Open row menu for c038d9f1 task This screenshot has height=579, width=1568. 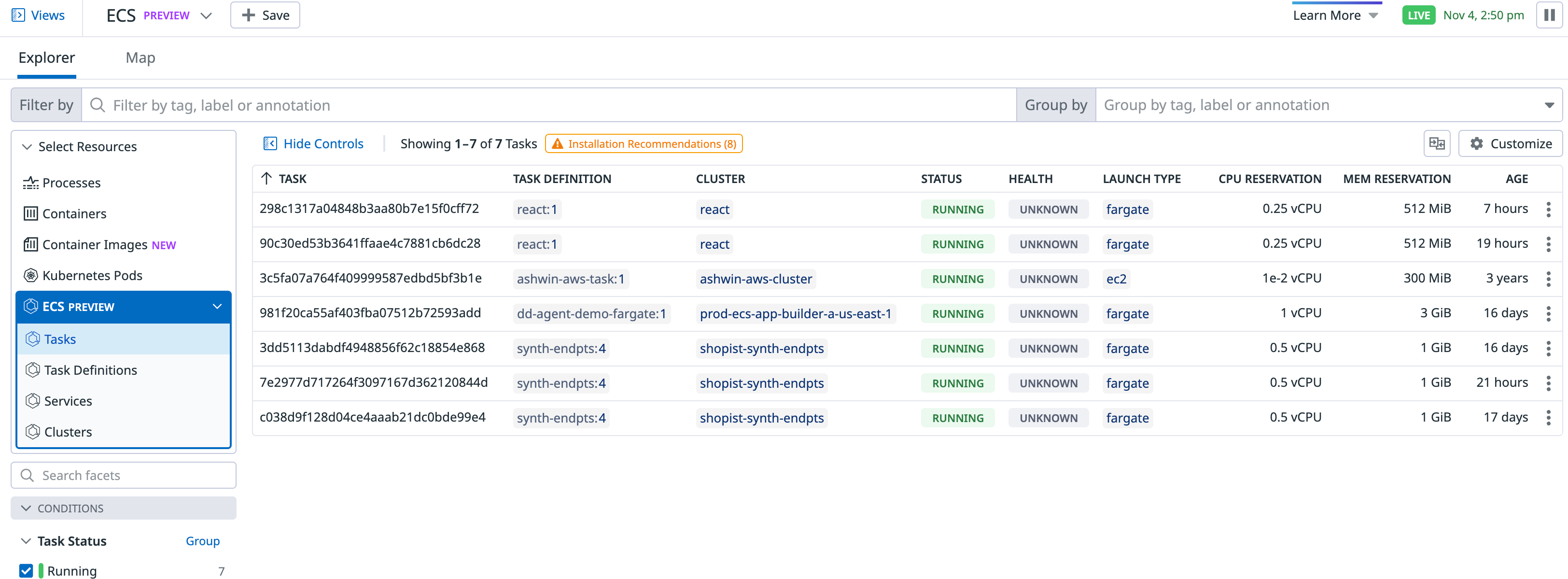click(1548, 418)
